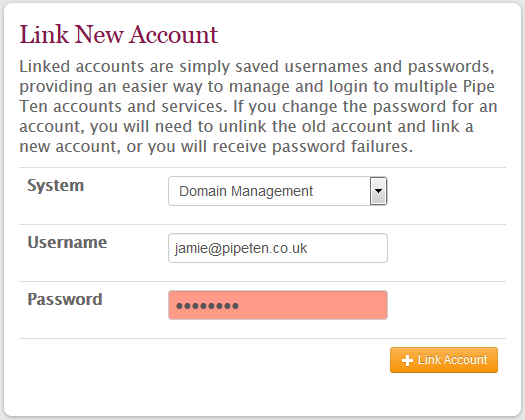This screenshot has width=525, height=420.
Task: Click the System field label
Action: pos(56,186)
